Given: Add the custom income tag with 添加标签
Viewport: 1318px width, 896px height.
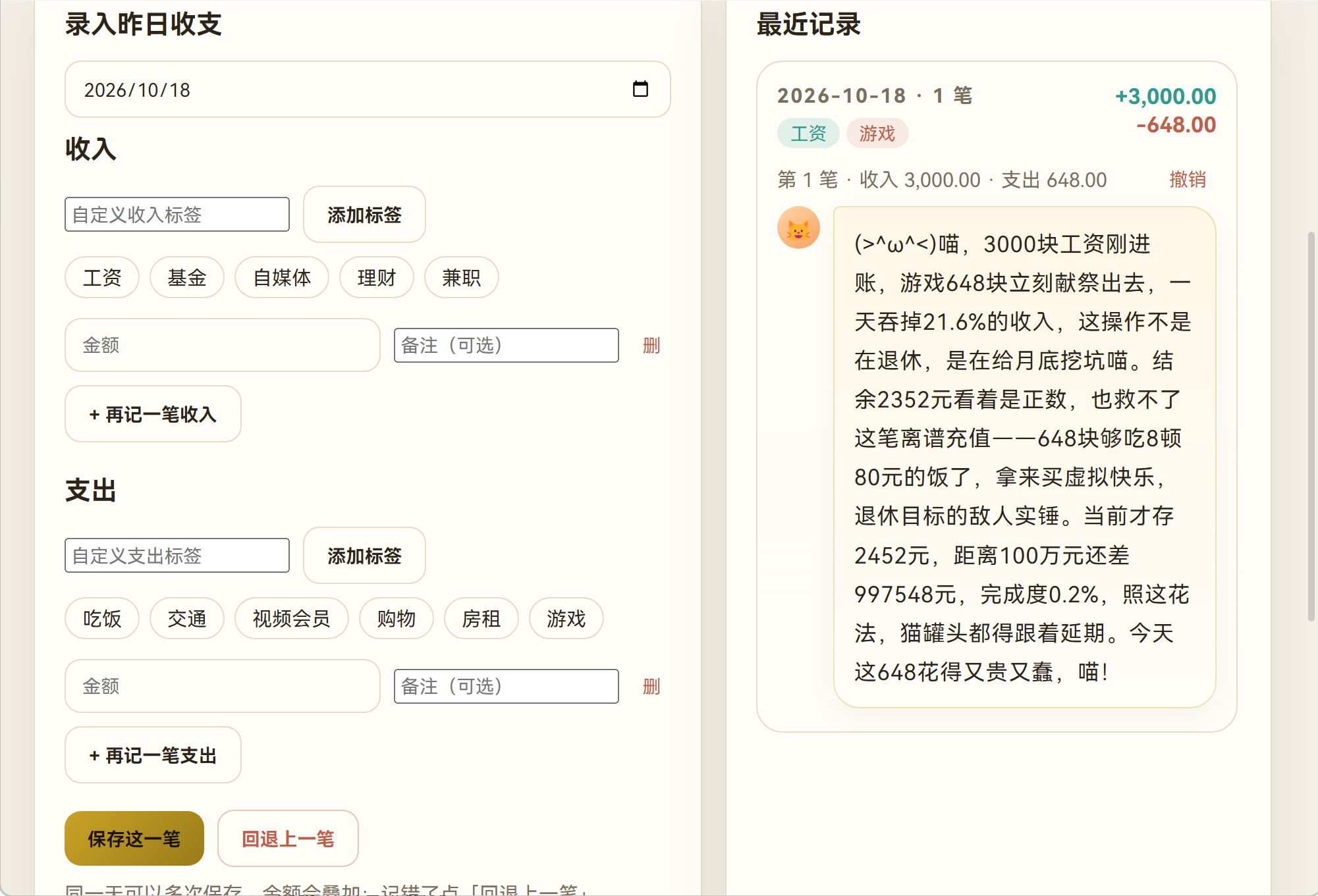Looking at the screenshot, I should pos(364,215).
